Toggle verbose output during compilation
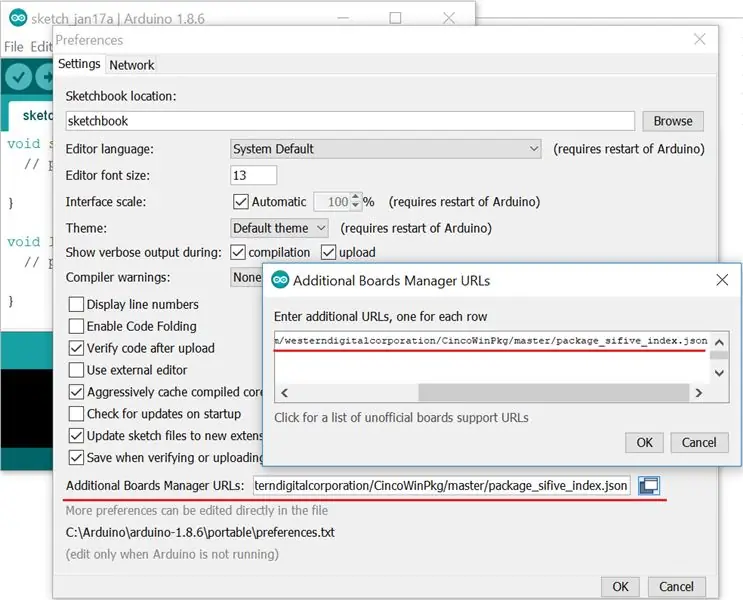Image resolution: width=743 pixels, height=600 pixels. pyautogui.click(x=238, y=252)
